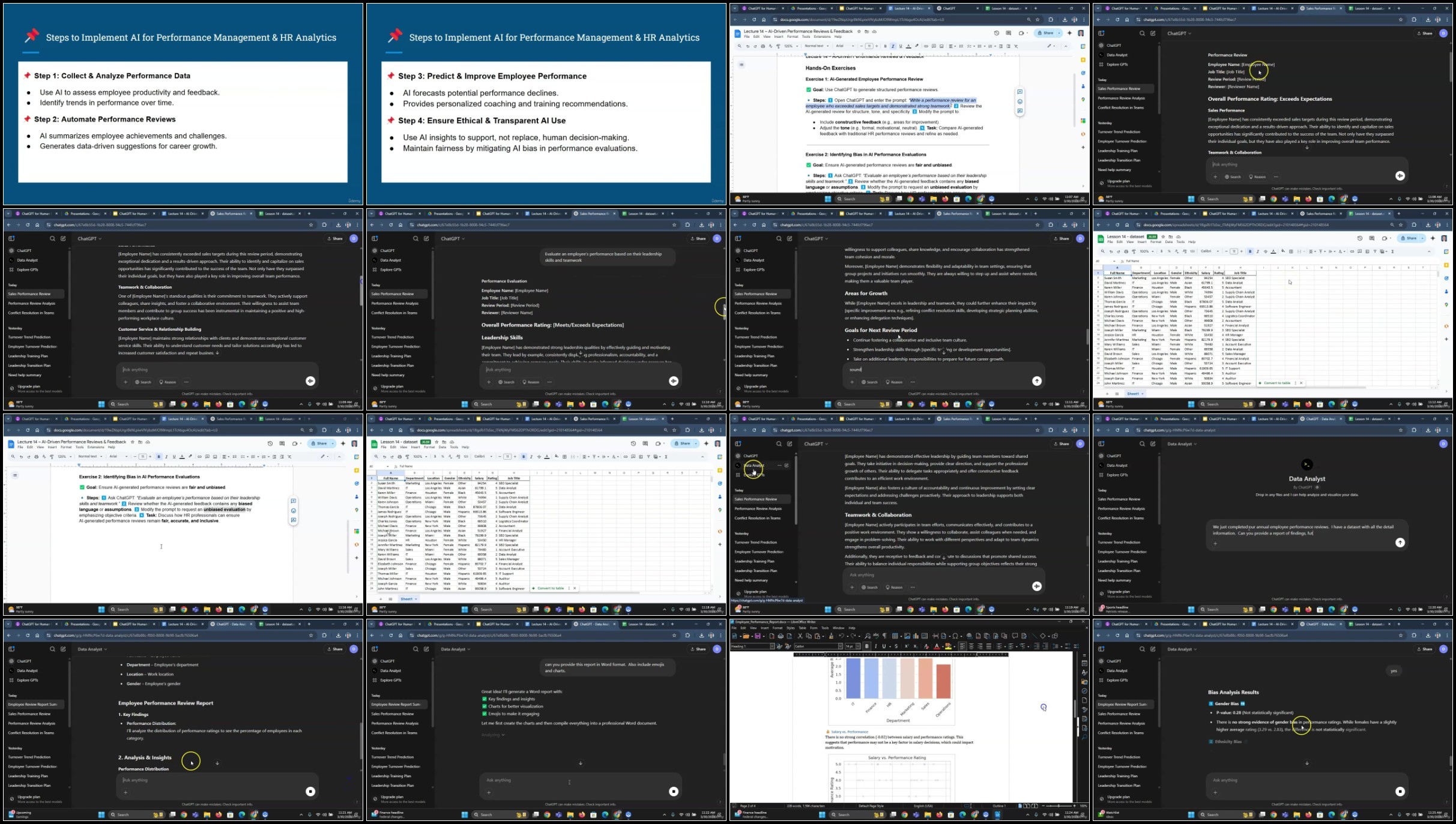Click the Save icon in LibreOffice Writer
1456x824 pixels.
pyautogui.click(x=758, y=636)
